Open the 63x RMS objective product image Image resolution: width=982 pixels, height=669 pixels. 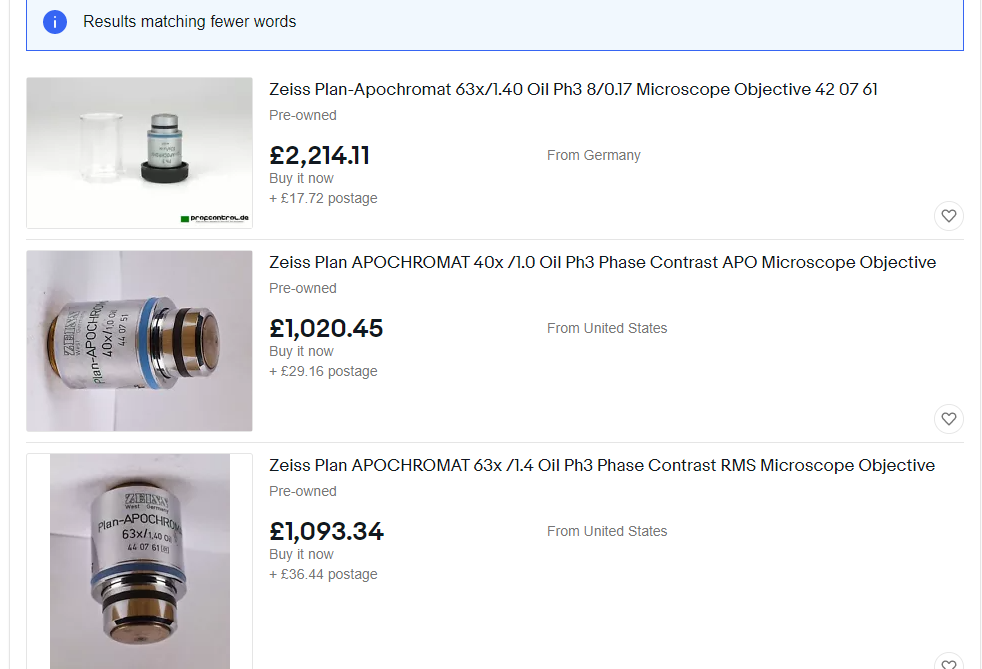(x=139, y=560)
